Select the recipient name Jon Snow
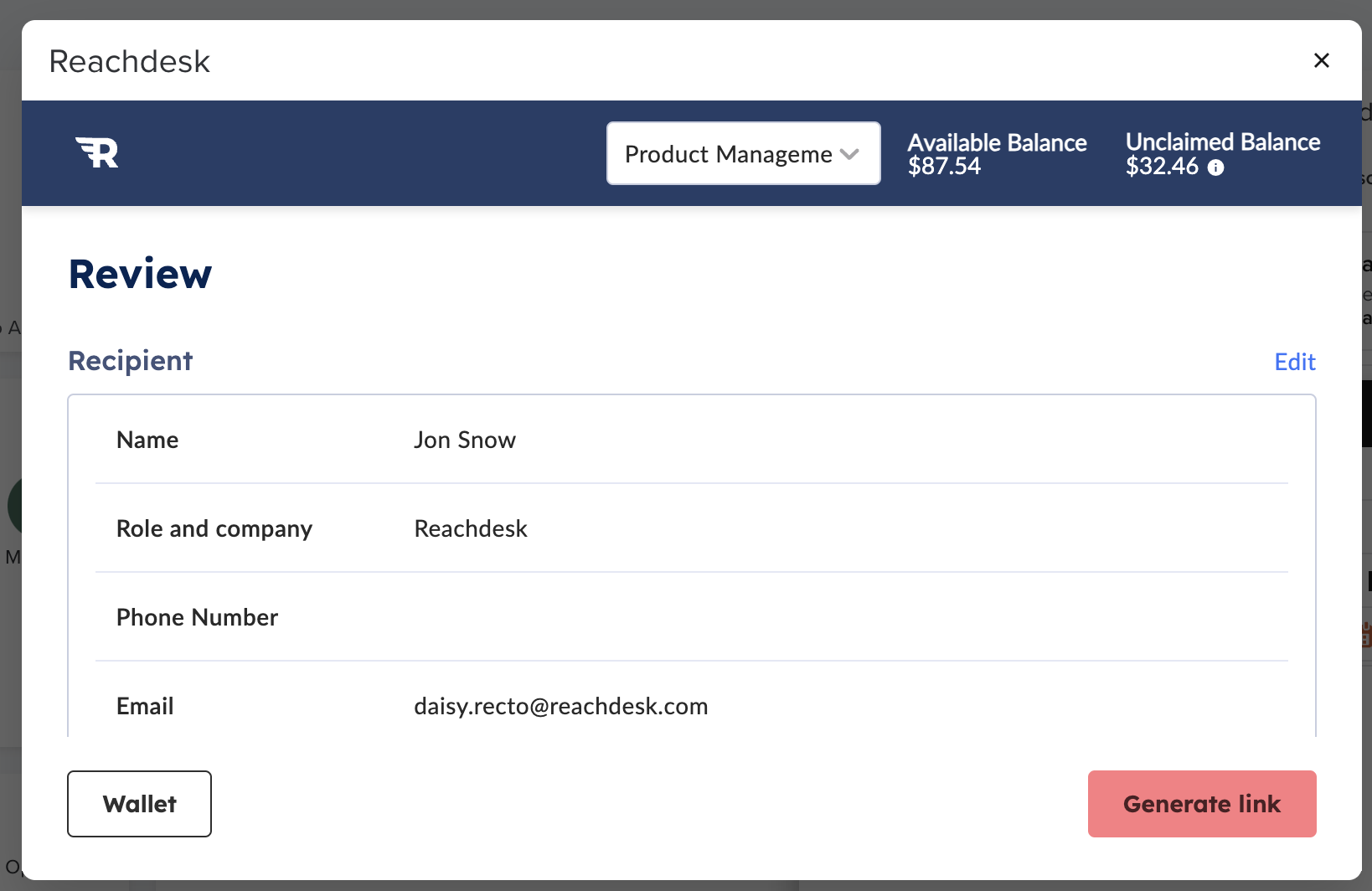 click(x=465, y=440)
